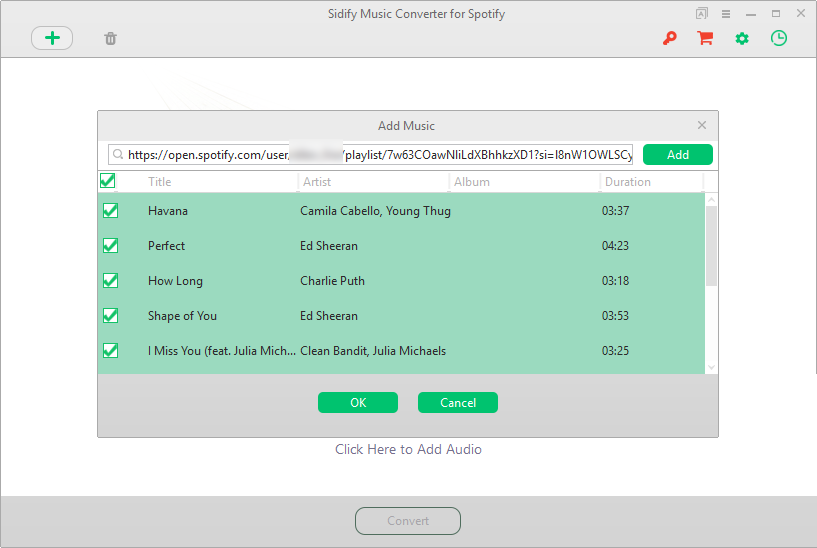
Task: Select the Charlie Puth artist cell
Action: [x=332, y=281]
